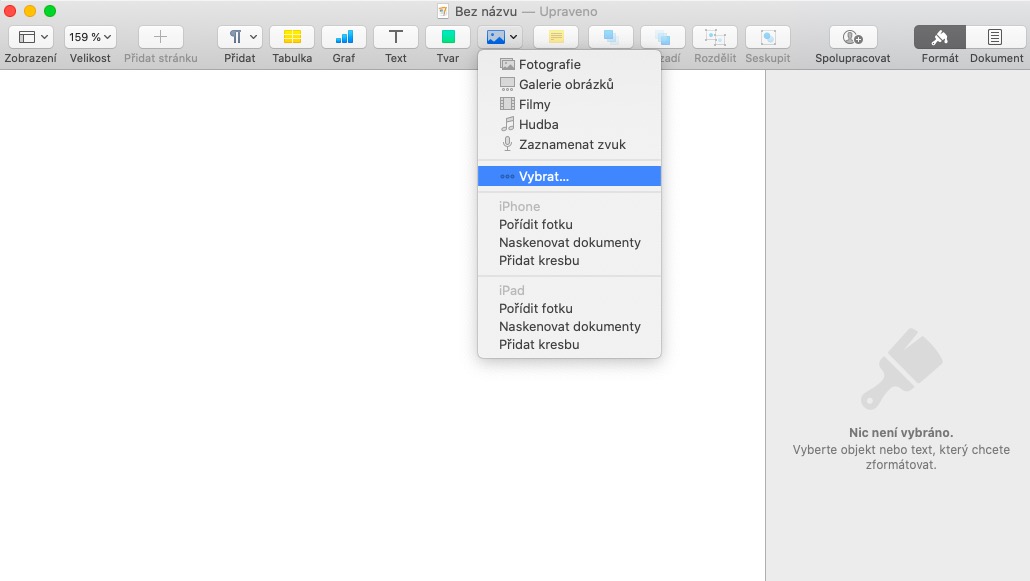Choose iPhone Naskenovat dokumenty option
Screen dimensions: 1030x581
click(570, 243)
